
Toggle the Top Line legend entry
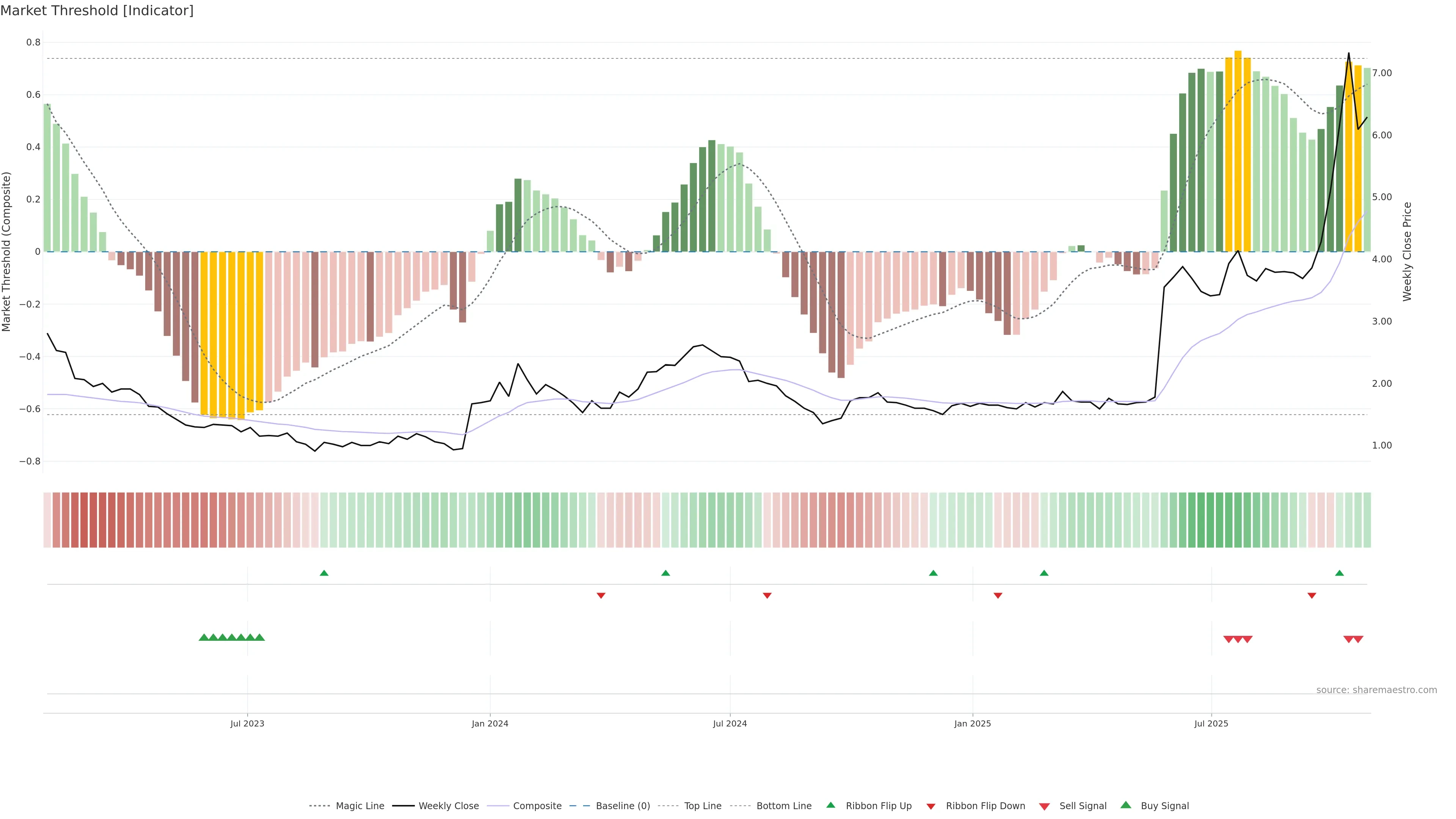[x=703, y=806]
